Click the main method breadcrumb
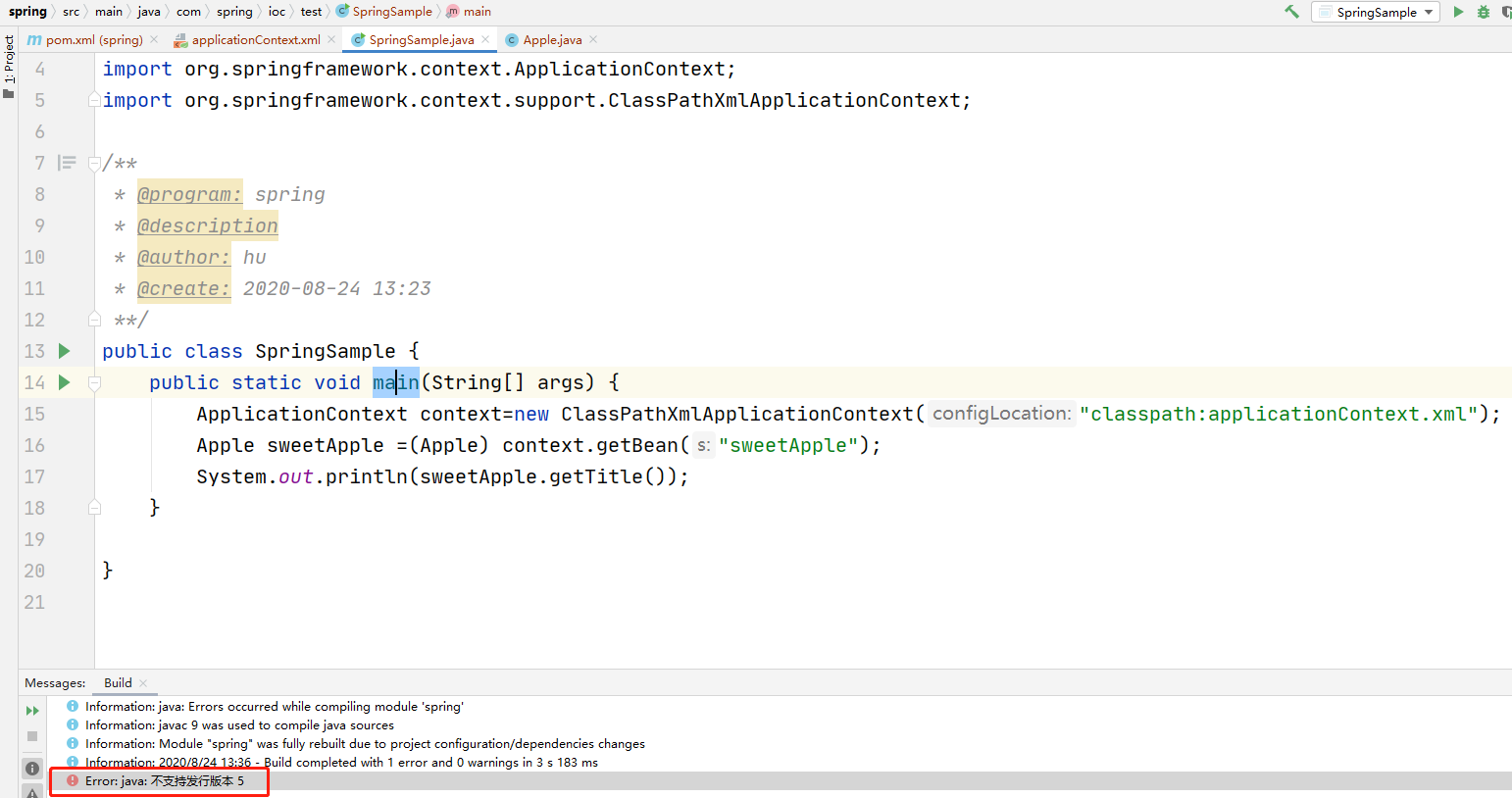Image resolution: width=1512 pixels, height=798 pixels. tap(469, 12)
